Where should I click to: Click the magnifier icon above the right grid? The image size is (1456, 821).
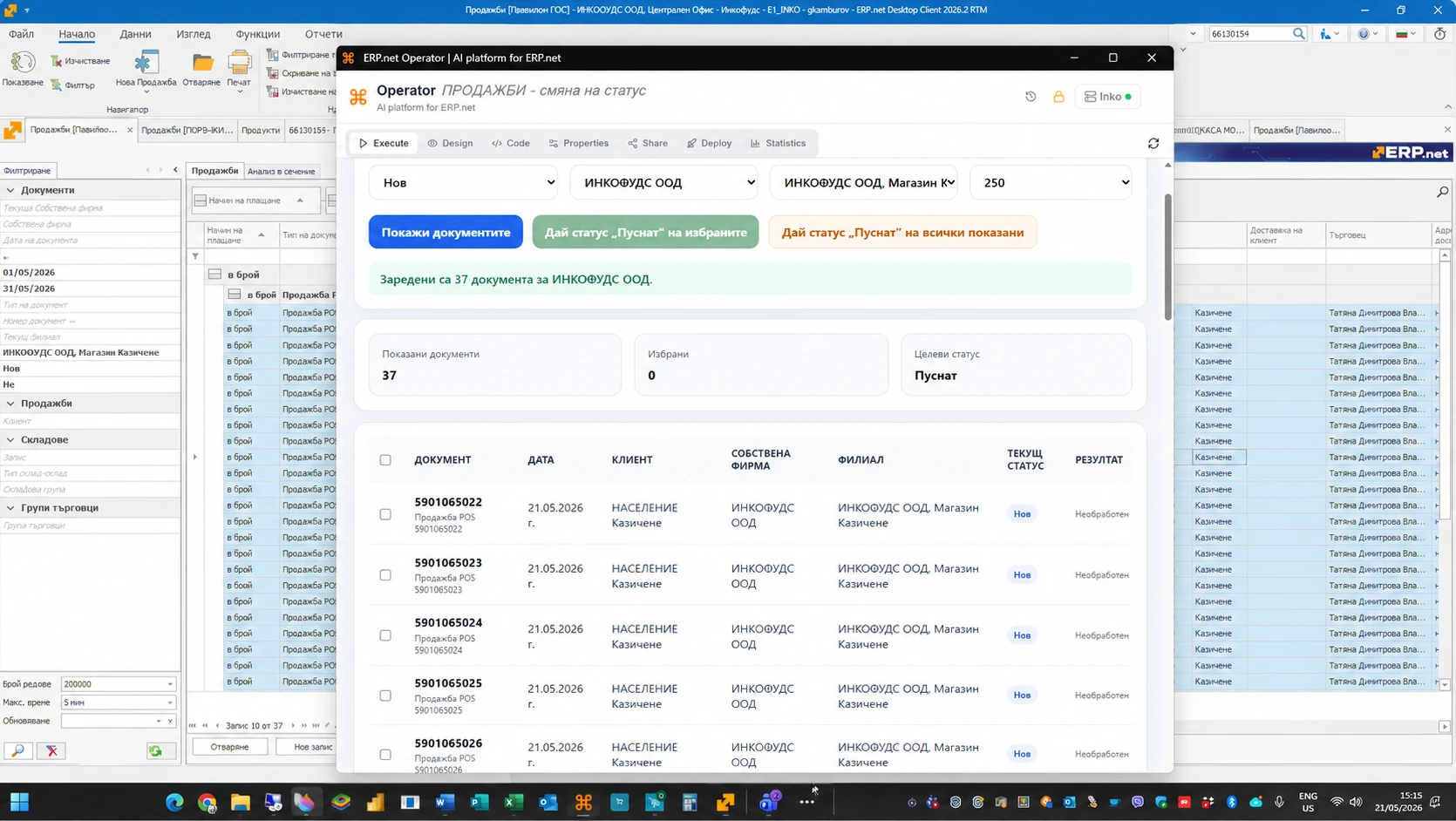[1443, 192]
